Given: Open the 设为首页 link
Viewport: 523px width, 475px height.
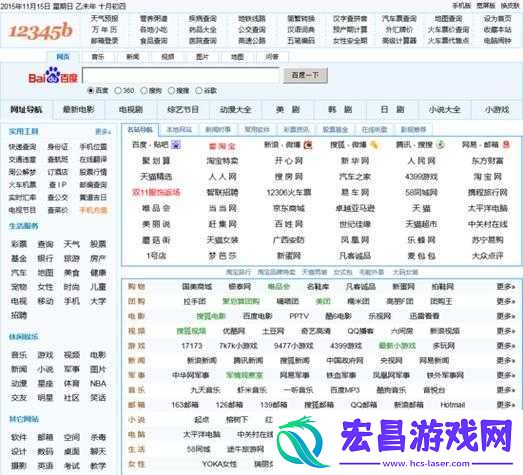Looking at the screenshot, I should [x=497, y=19].
